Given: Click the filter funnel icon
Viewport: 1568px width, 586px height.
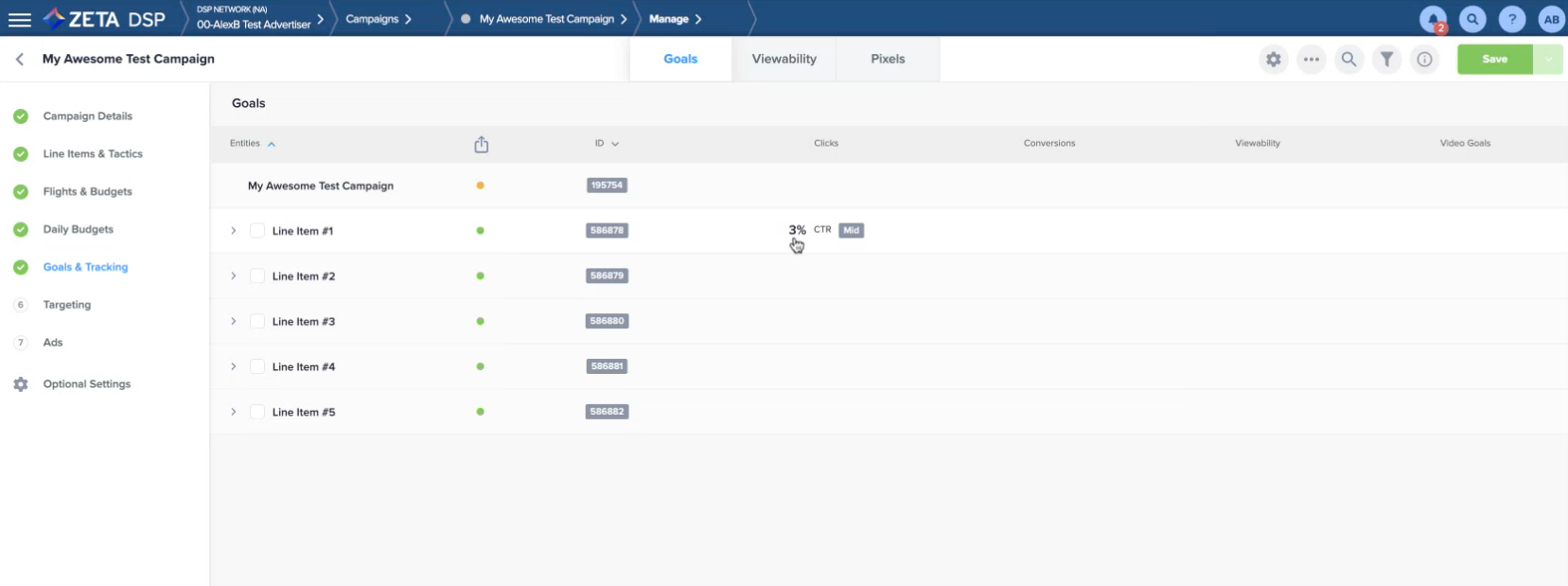Looking at the screenshot, I should tap(1386, 60).
